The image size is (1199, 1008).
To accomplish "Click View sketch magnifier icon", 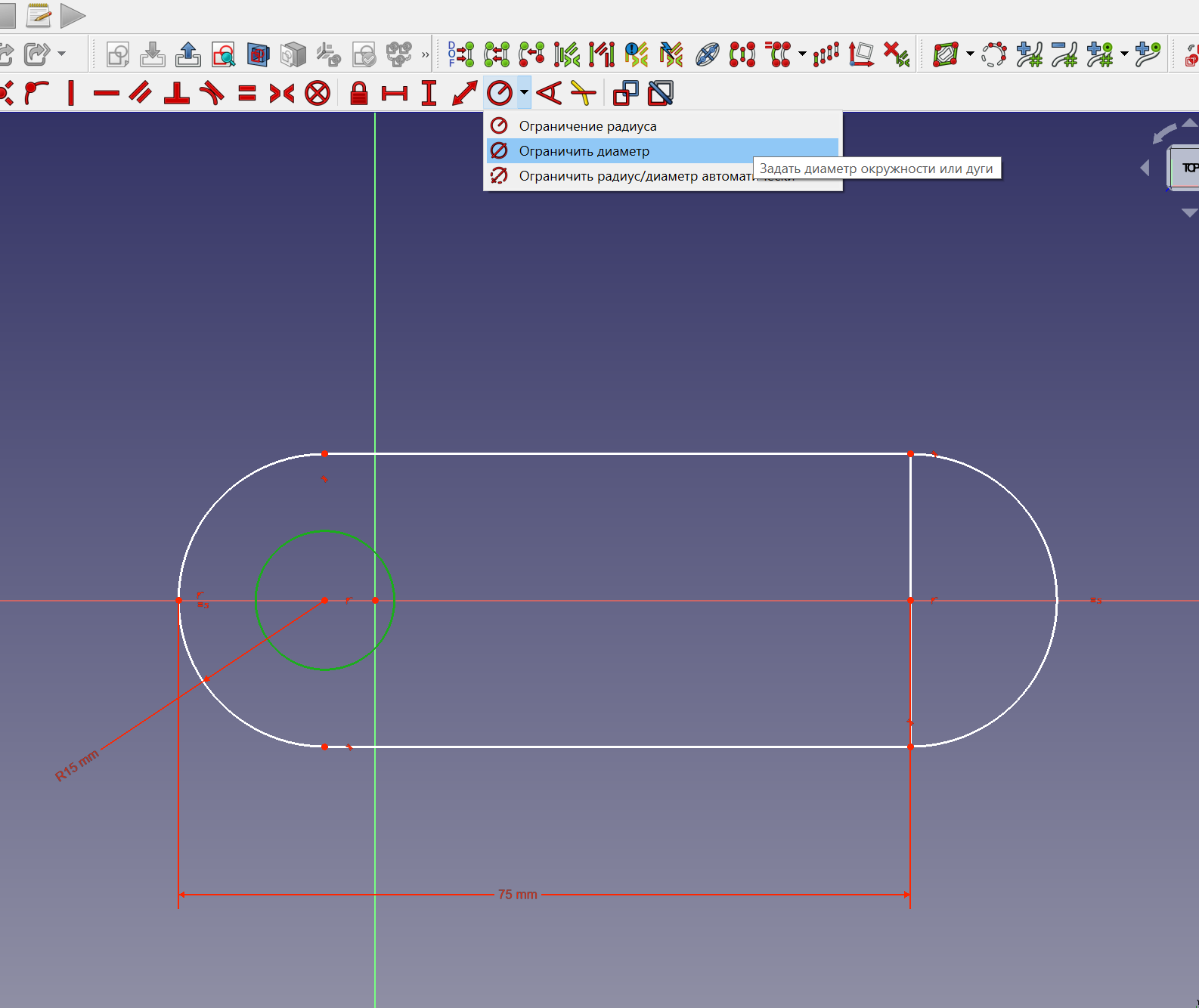I will (x=223, y=54).
